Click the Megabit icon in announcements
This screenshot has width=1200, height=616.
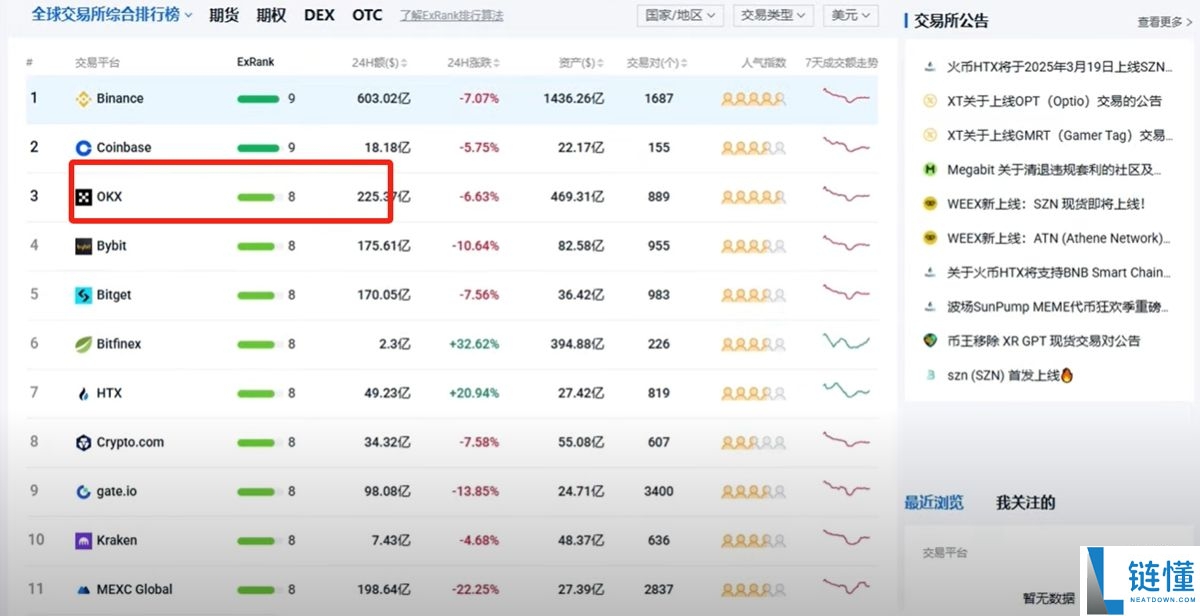click(x=929, y=170)
